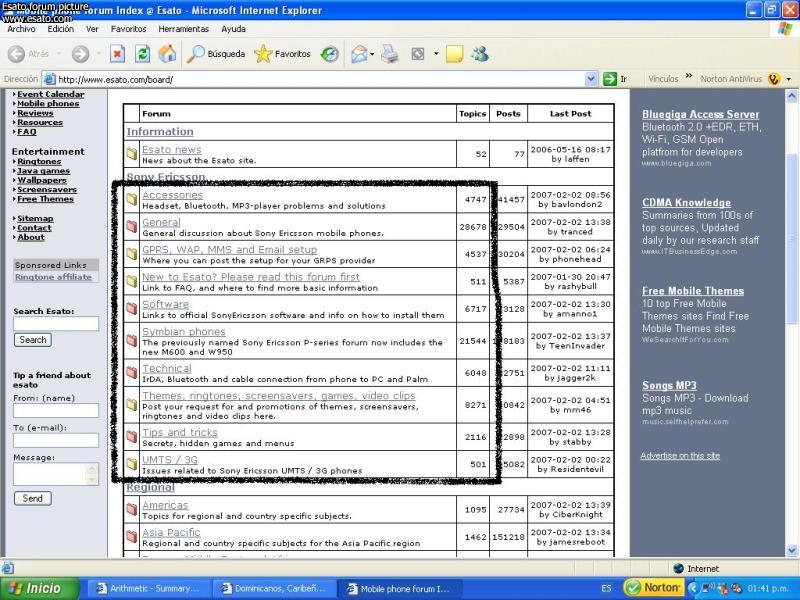The width and height of the screenshot is (800, 600).
Task: Open Messenger people icon in toolbar
Action: point(480,54)
